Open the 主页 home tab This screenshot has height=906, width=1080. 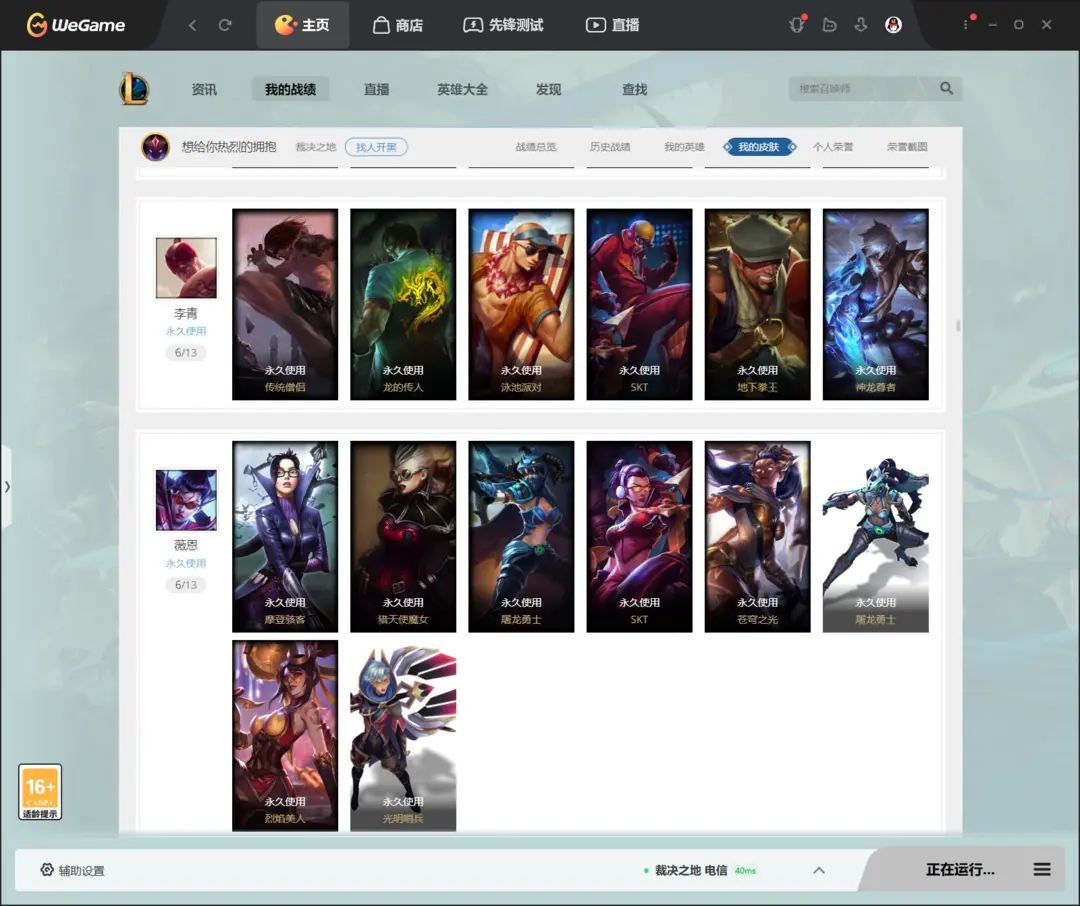(x=302, y=25)
